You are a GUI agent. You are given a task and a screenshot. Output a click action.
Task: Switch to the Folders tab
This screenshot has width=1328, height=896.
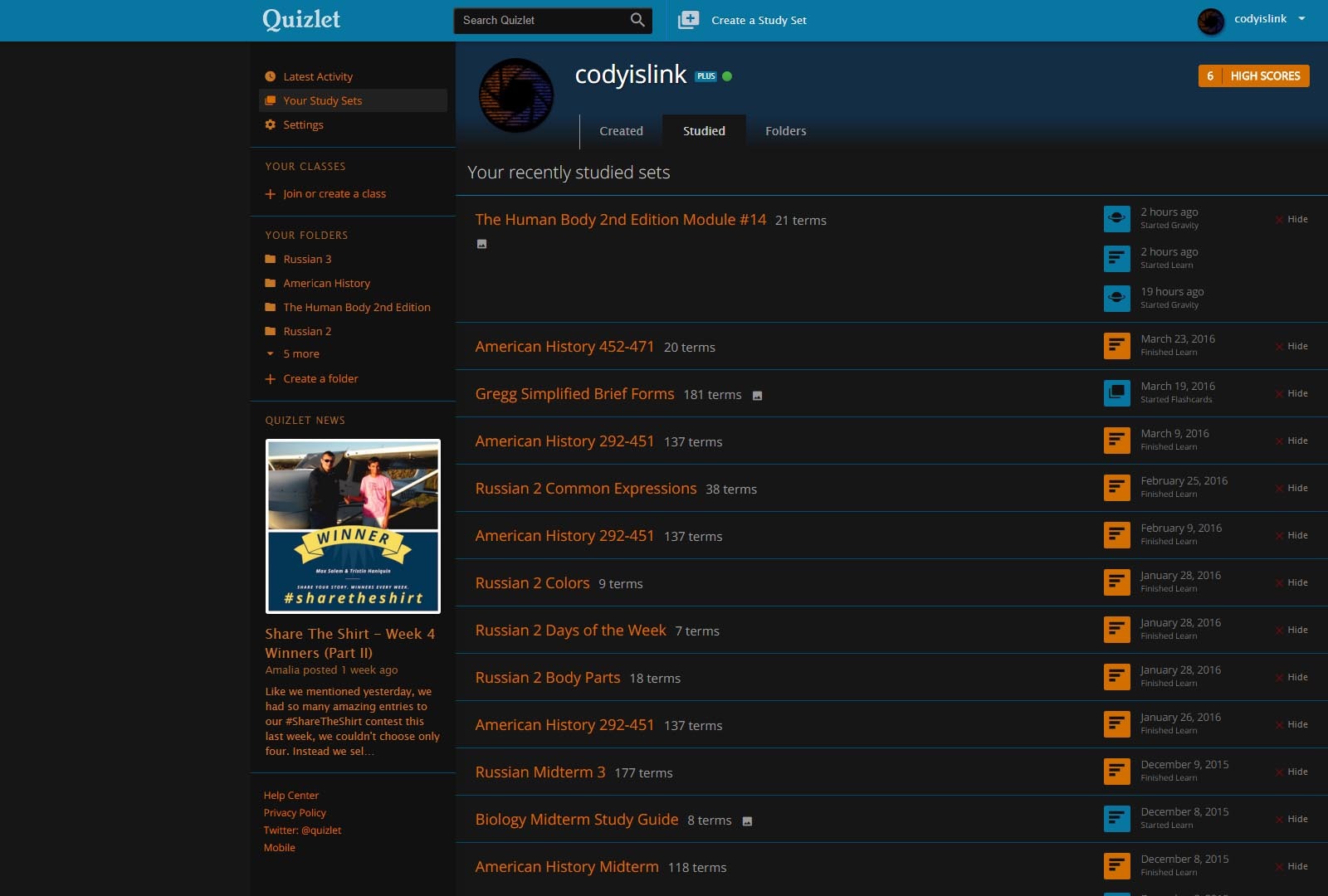[785, 131]
